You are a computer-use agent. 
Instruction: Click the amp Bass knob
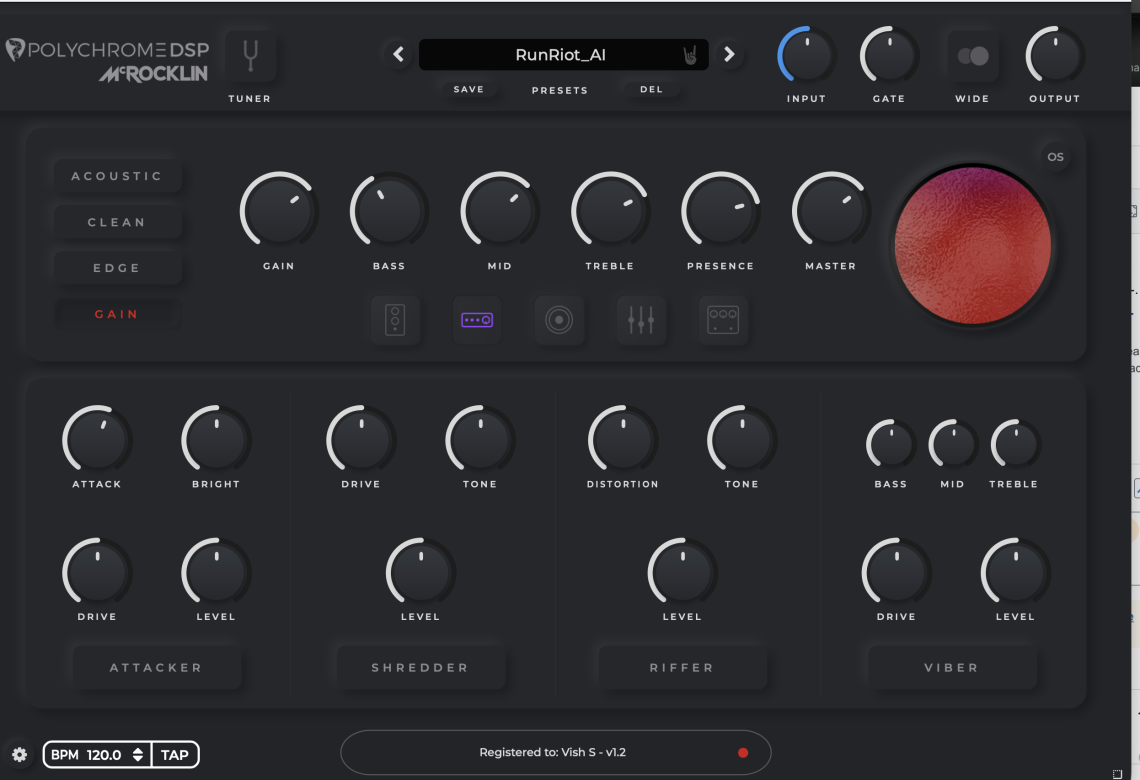tap(389, 211)
